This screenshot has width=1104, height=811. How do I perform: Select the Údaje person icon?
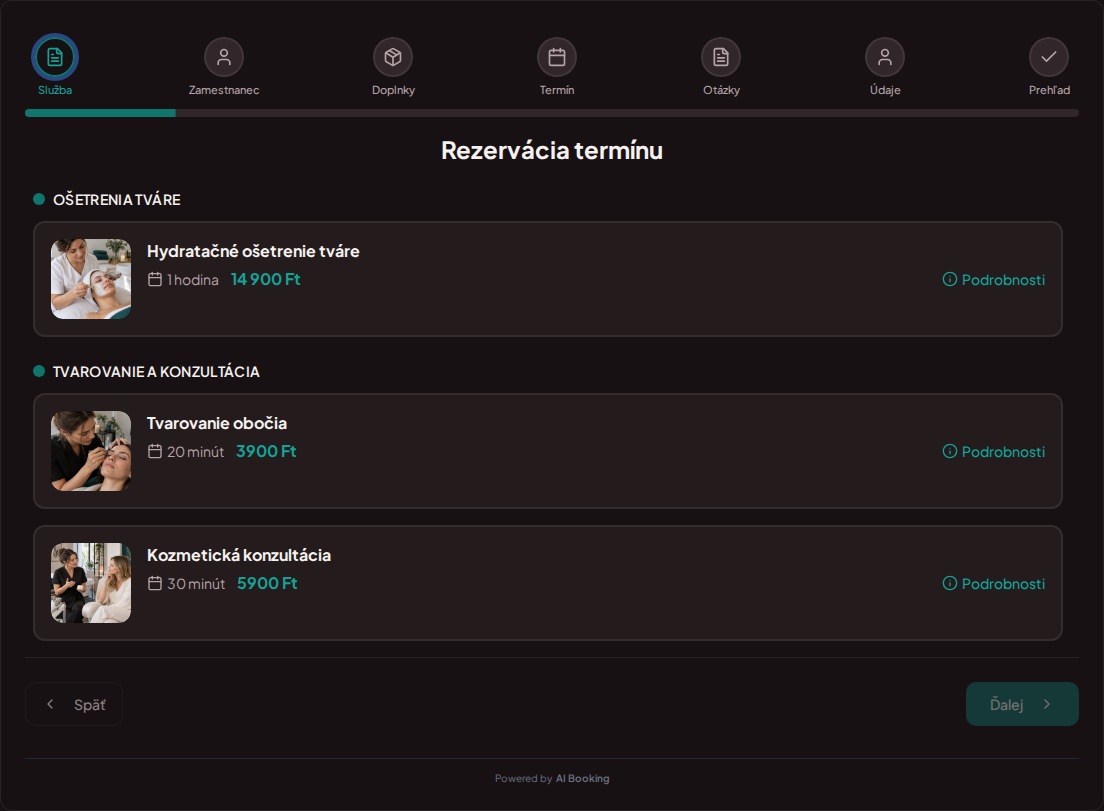[885, 57]
